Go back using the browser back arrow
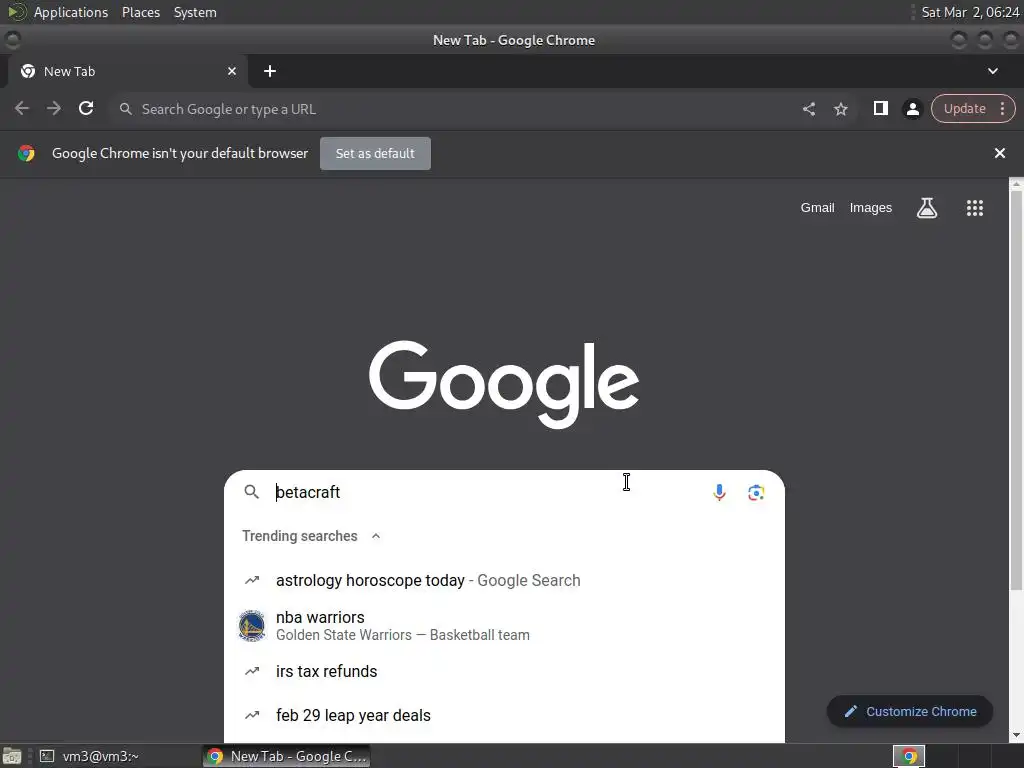This screenshot has width=1024, height=768. (22, 108)
